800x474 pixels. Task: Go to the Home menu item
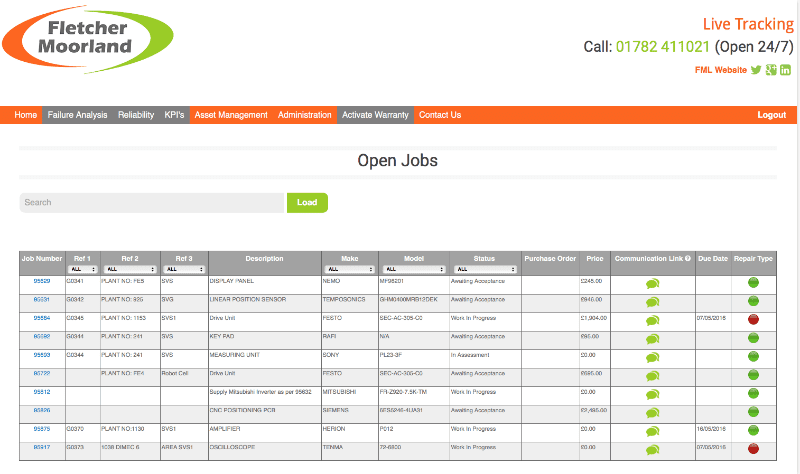[26, 115]
